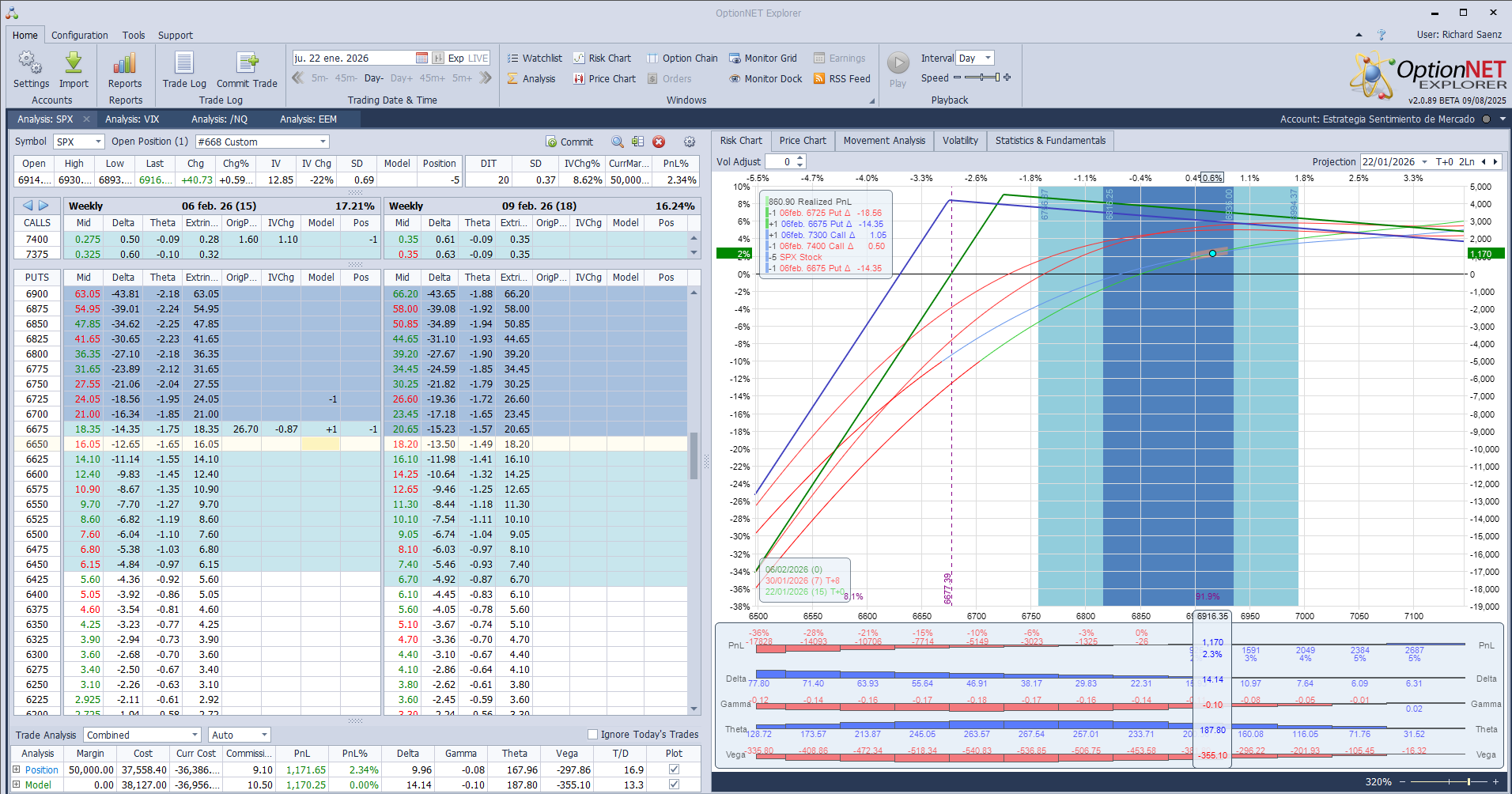Click the Vol Adjust input field
The image size is (1512, 794).
tap(780, 161)
